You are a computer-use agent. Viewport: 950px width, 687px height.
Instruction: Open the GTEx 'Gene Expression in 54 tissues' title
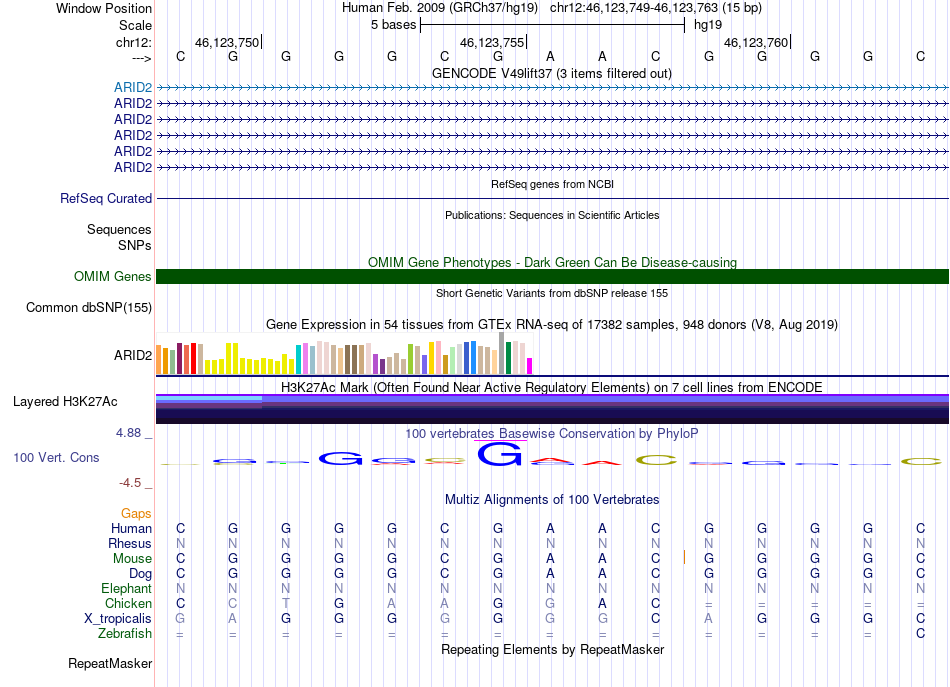click(552, 324)
